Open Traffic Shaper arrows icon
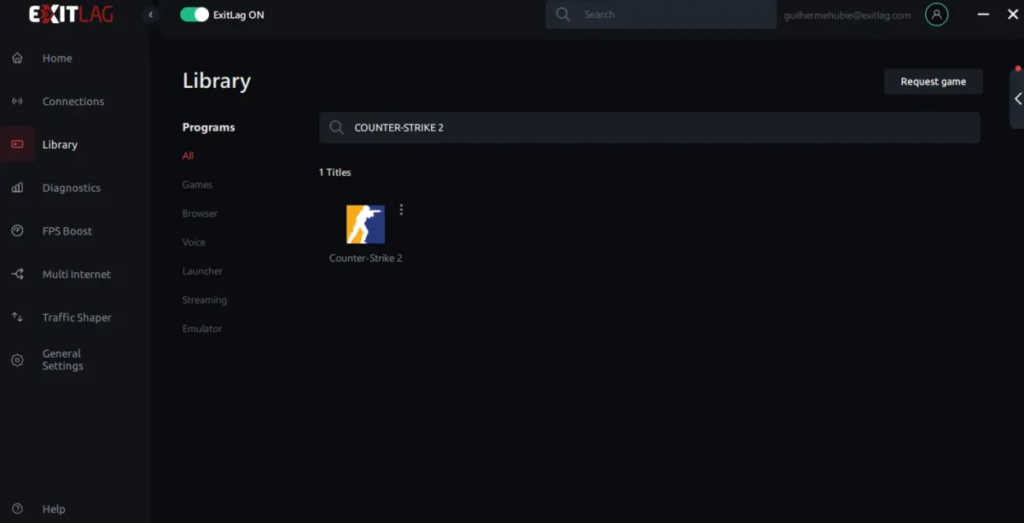1024x523 pixels. pos(17,317)
